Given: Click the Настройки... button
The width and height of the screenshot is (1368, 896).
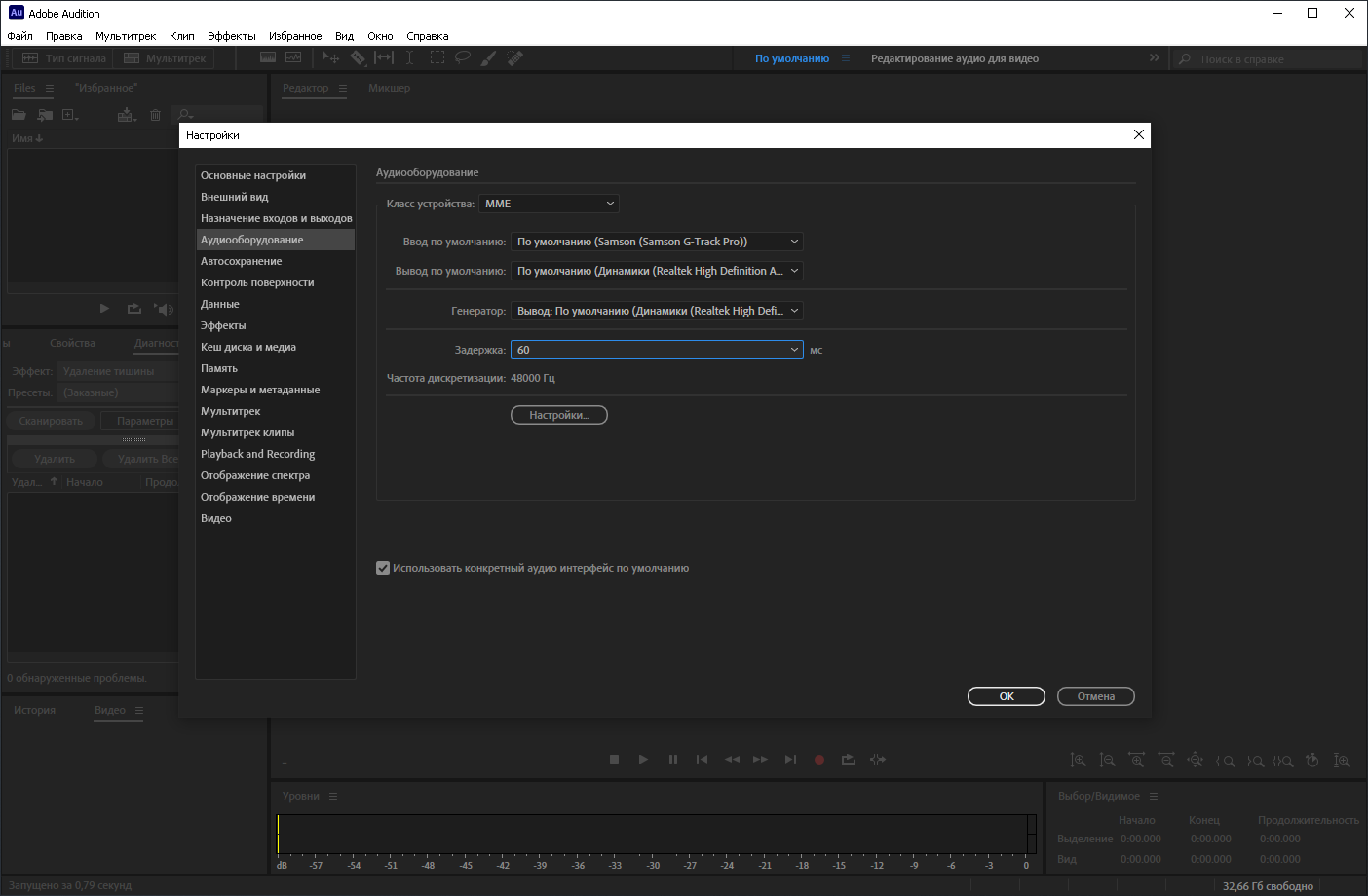Looking at the screenshot, I should (559, 415).
